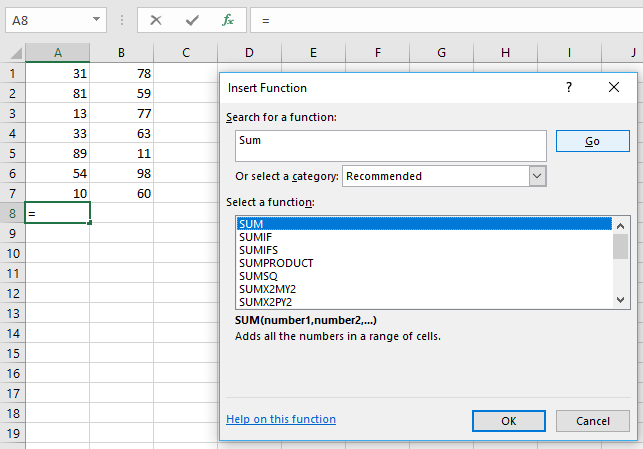Open the Name Box dropdown arrow
643x449 pixels.
point(96,20)
